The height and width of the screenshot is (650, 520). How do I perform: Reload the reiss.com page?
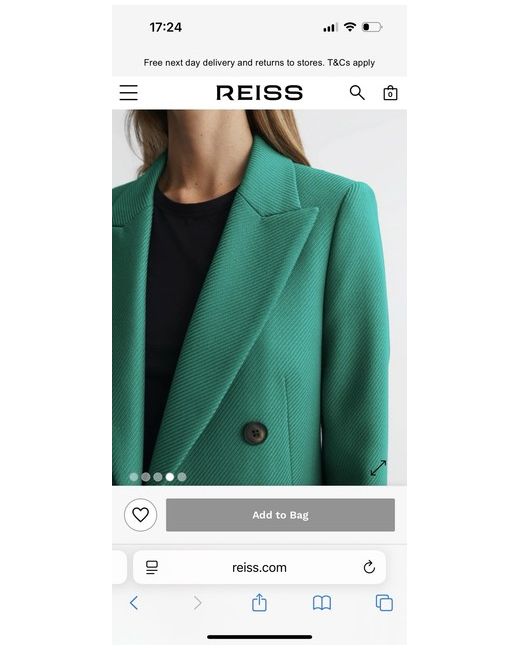[x=369, y=567]
